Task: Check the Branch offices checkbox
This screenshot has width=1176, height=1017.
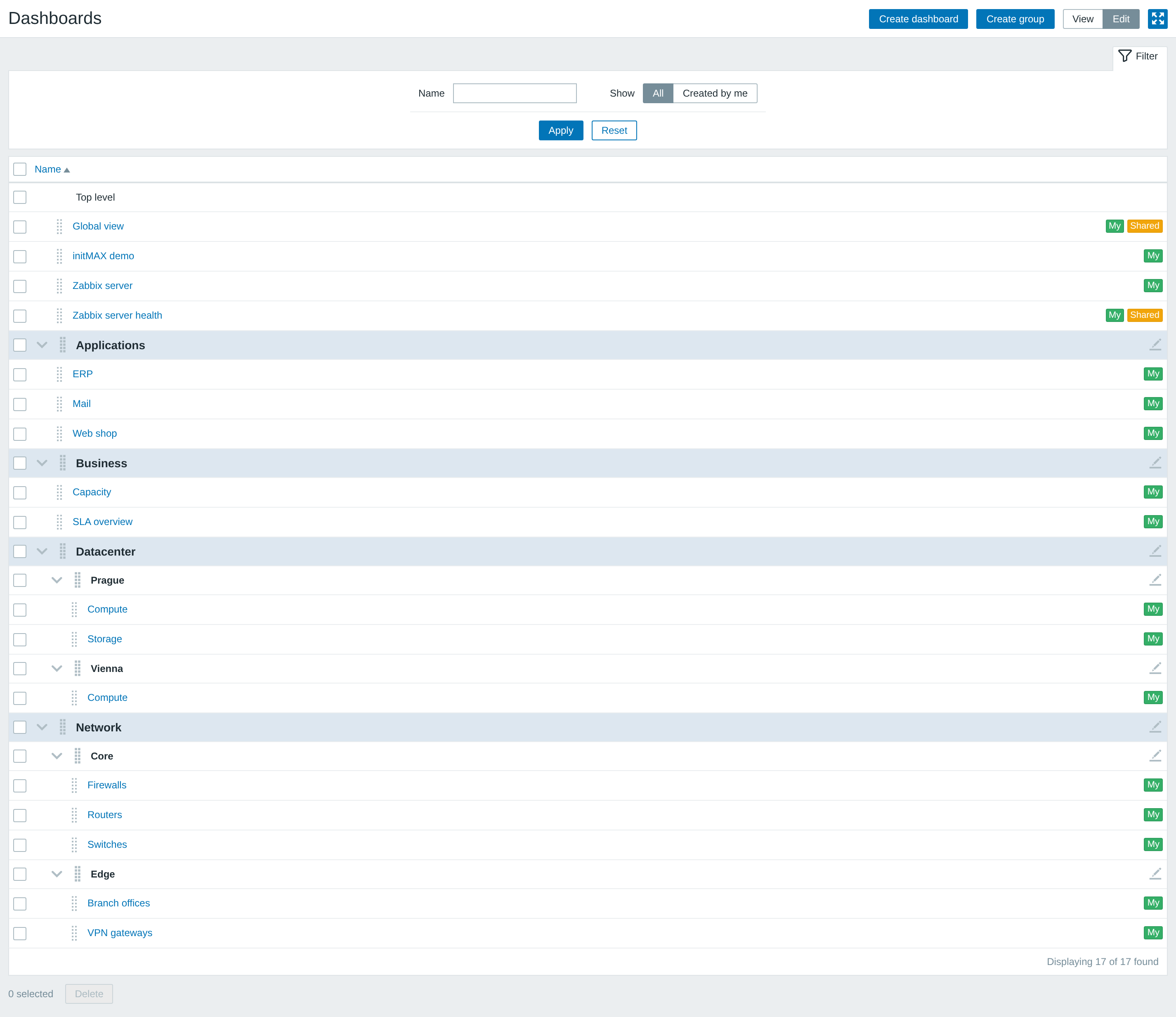Action: coord(20,903)
